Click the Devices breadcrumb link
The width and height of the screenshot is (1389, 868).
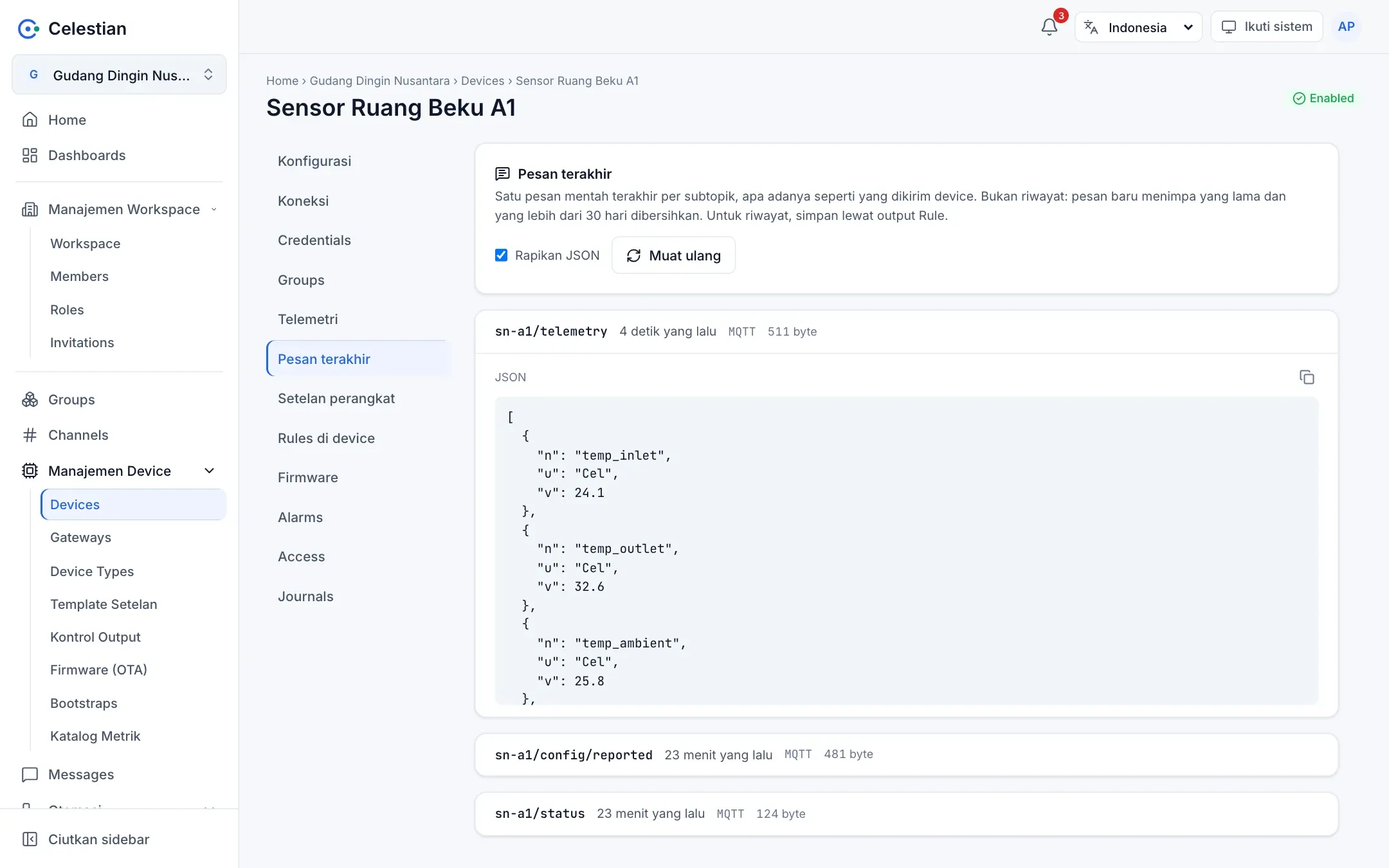click(x=482, y=81)
